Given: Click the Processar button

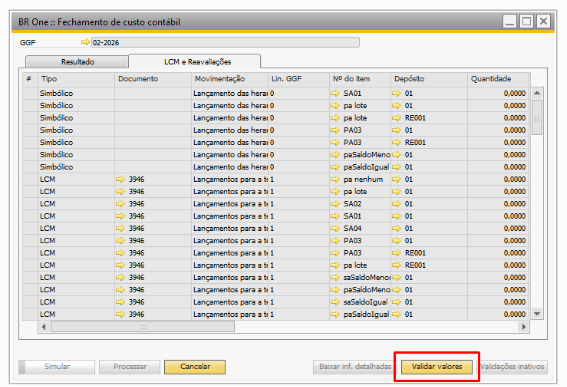Looking at the screenshot, I should pyautogui.click(x=130, y=367).
